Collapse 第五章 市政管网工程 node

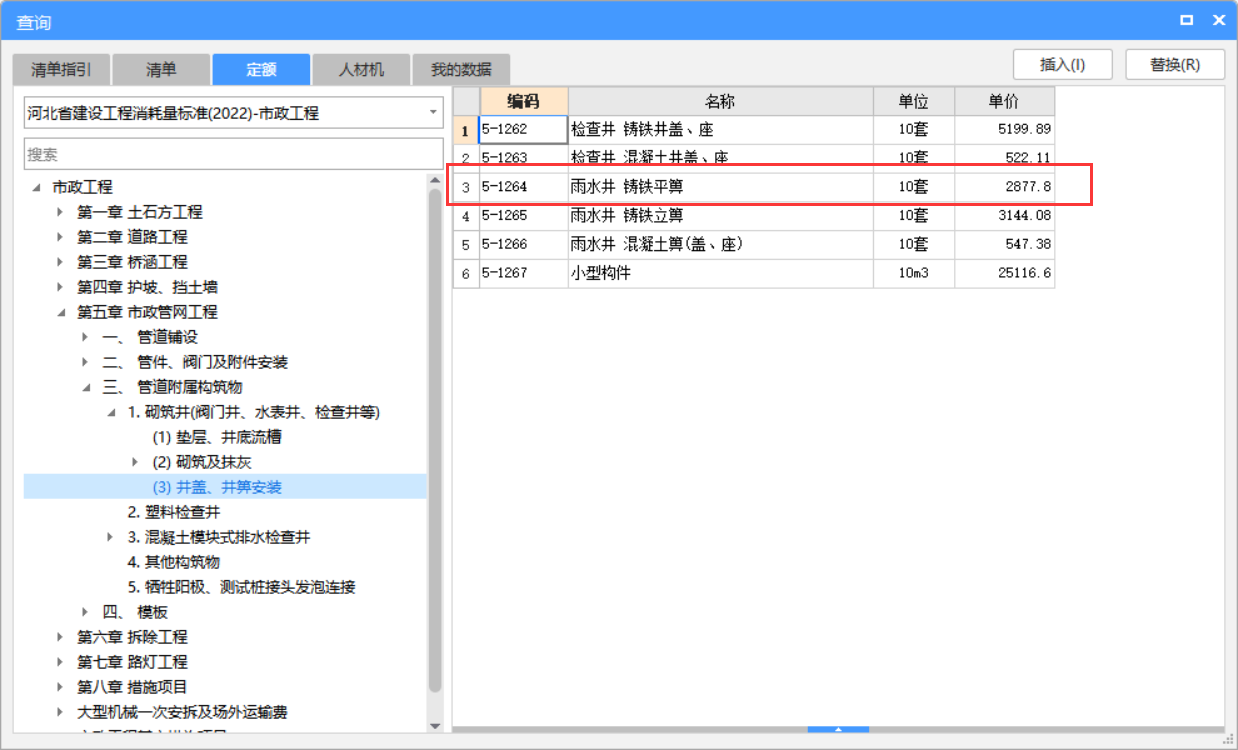pos(61,312)
